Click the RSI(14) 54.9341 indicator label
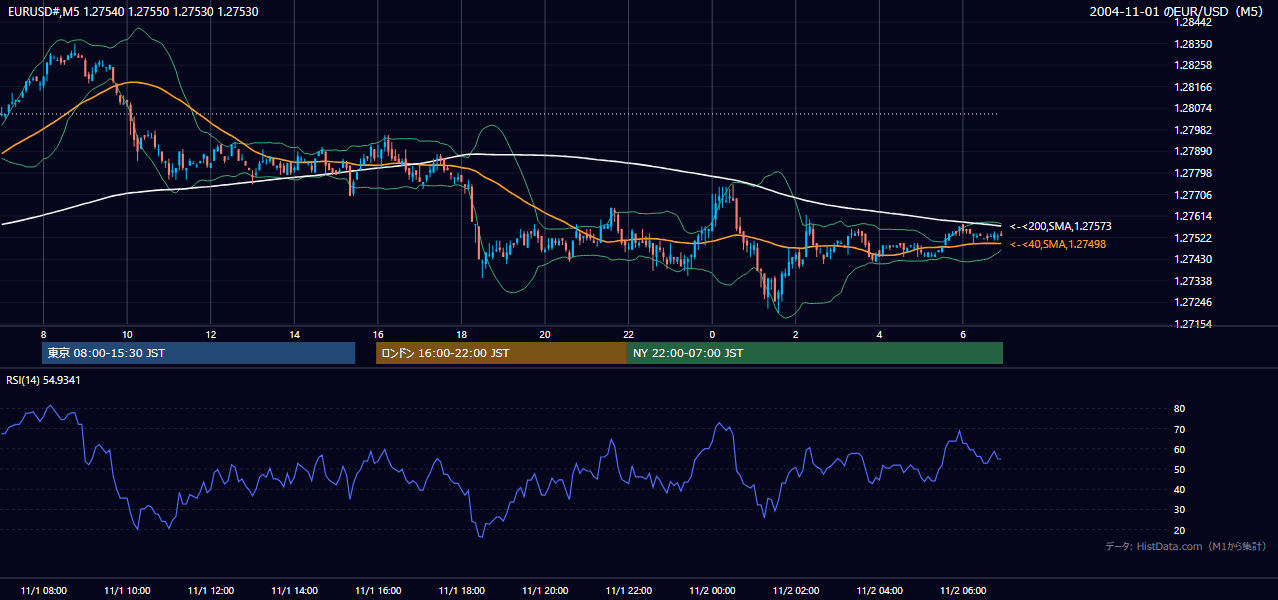The height and width of the screenshot is (600, 1278). coord(43,380)
